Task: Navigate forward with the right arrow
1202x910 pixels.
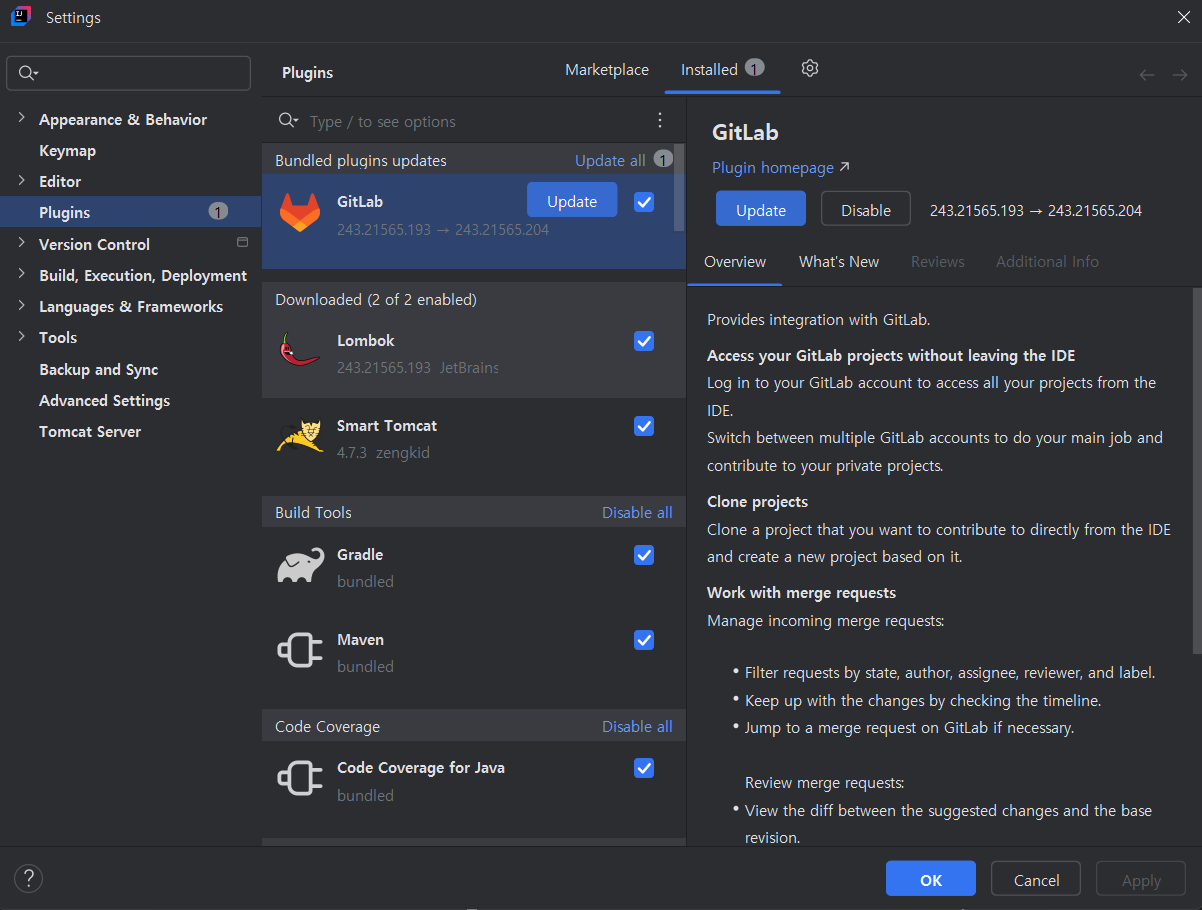Action: coord(1180,75)
